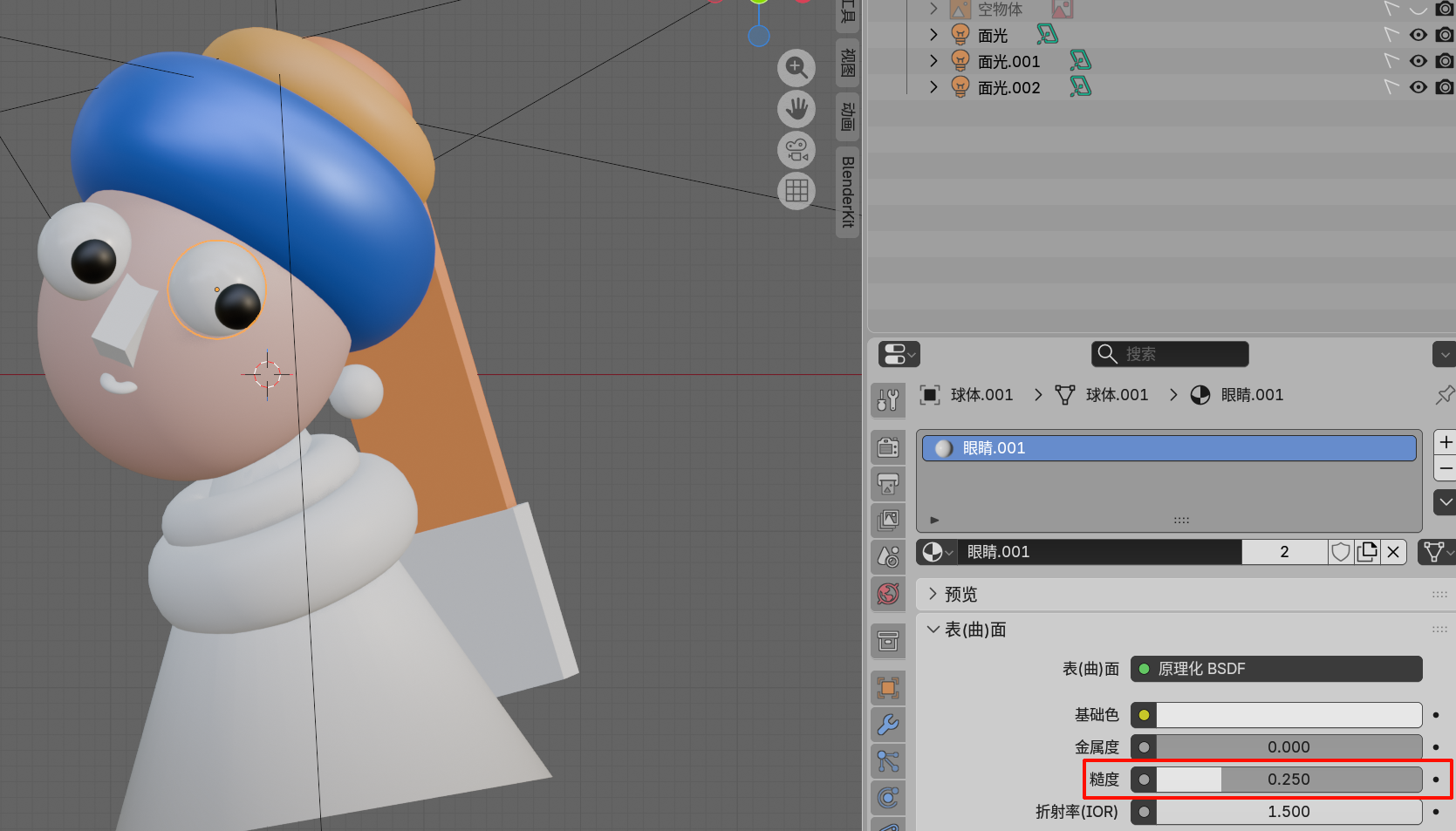Viewport: 1456px width, 831px height.
Task: Click the 搜索 search field in properties
Action: 1170,354
